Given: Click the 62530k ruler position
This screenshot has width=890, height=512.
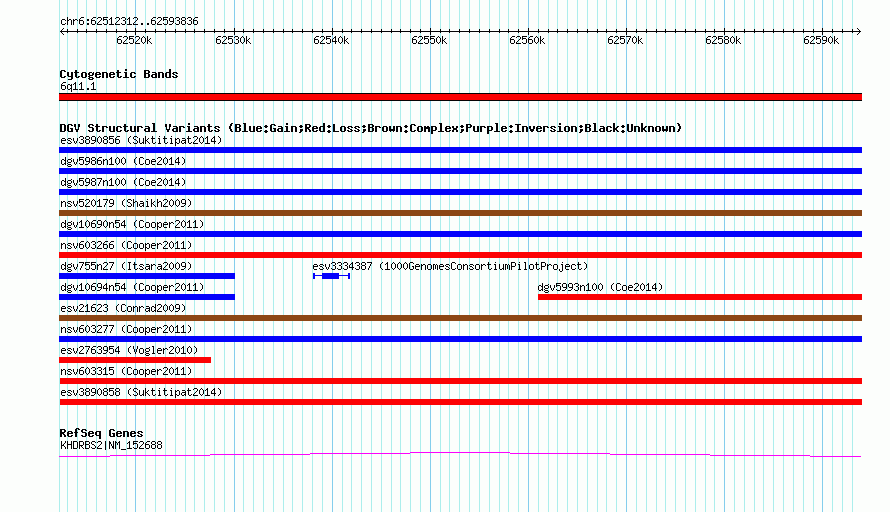Looking at the screenshot, I should [233, 40].
